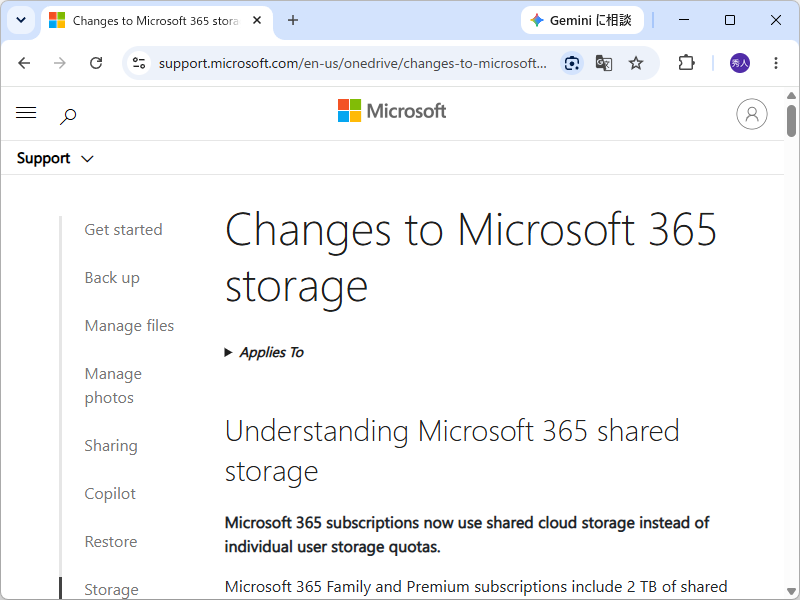Open the translate page icon
This screenshot has height=600, width=800.
pos(604,63)
